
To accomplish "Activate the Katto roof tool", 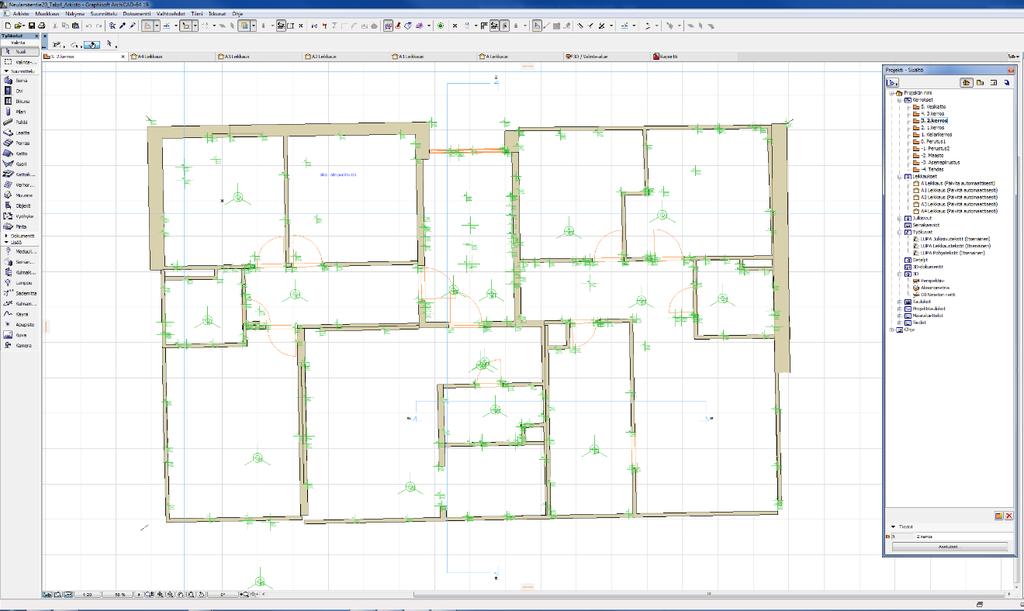I will click(20, 153).
